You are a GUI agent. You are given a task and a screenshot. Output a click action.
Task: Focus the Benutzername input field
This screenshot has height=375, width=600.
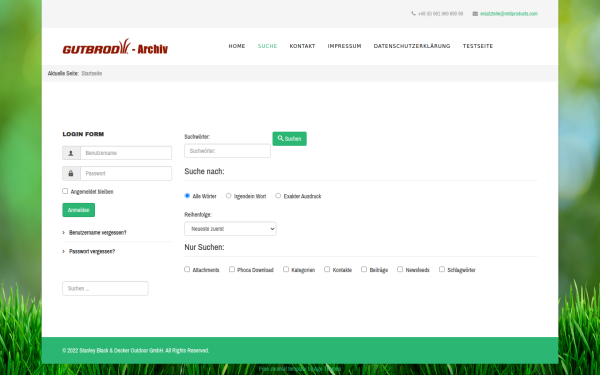coord(126,153)
